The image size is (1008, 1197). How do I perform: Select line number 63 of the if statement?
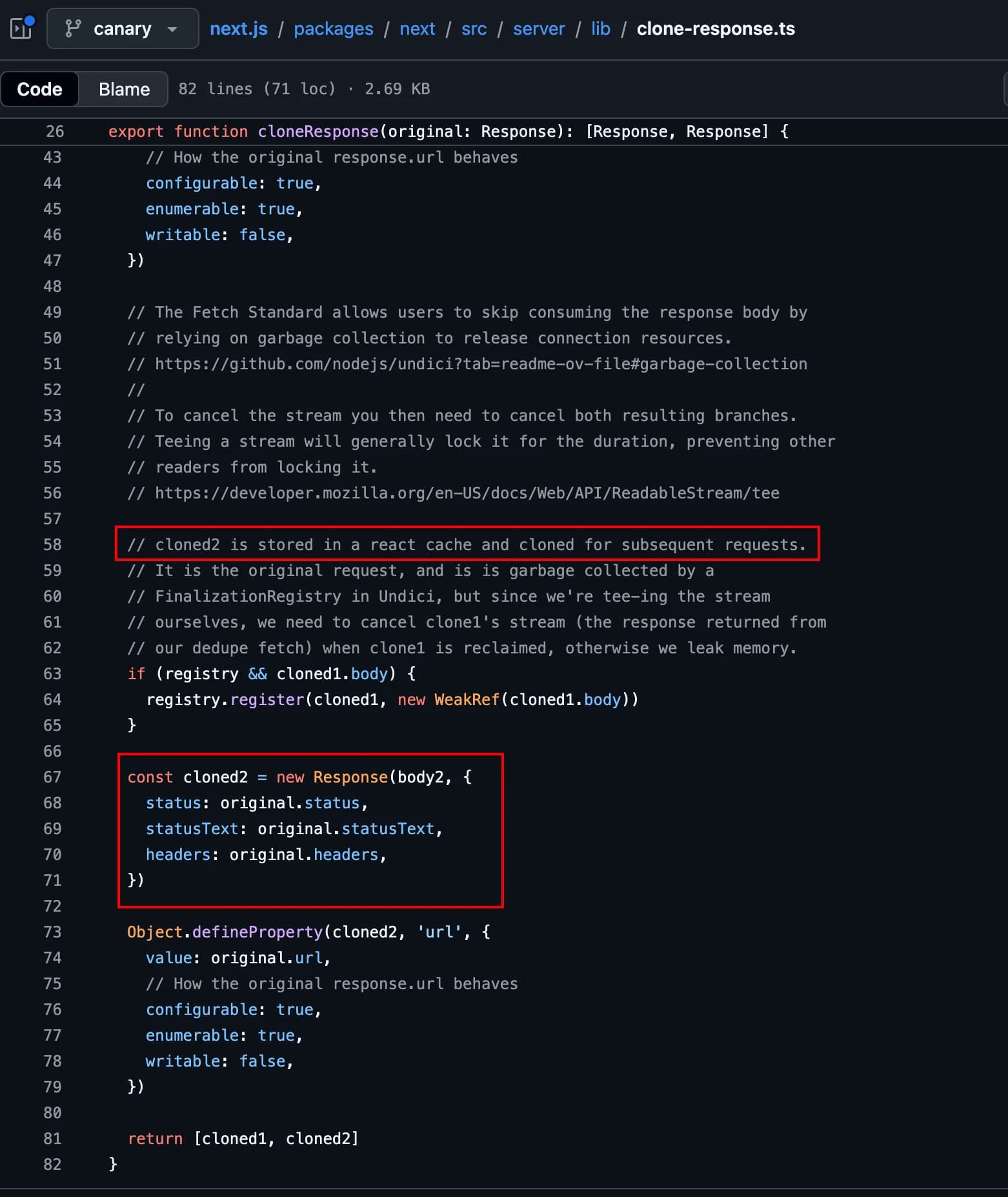pos(52,674)
